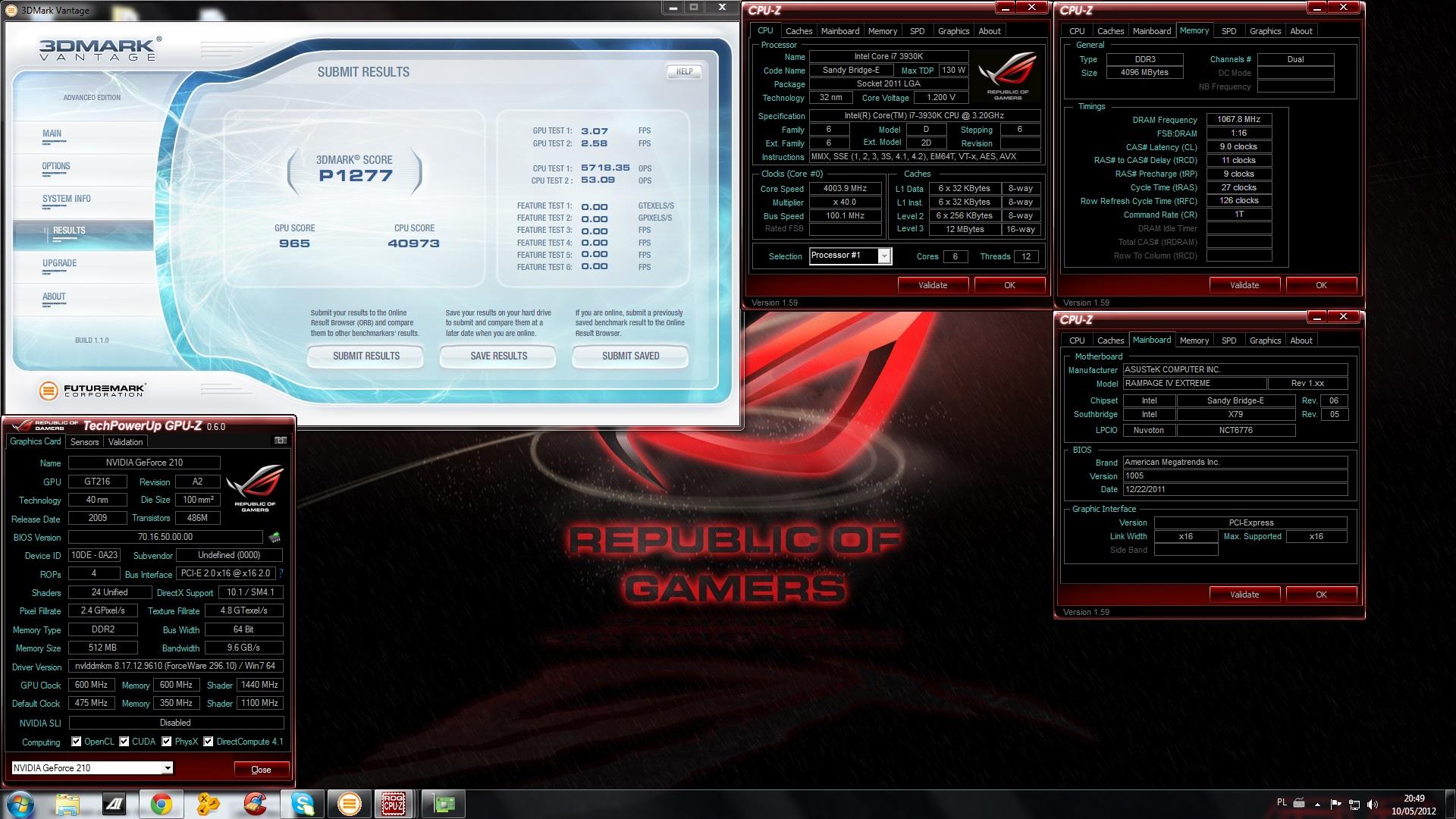Open ABOUT in 3DMark sidebar
The width and height of the screenshot is (1456, 819).
[x=54, y=297]
